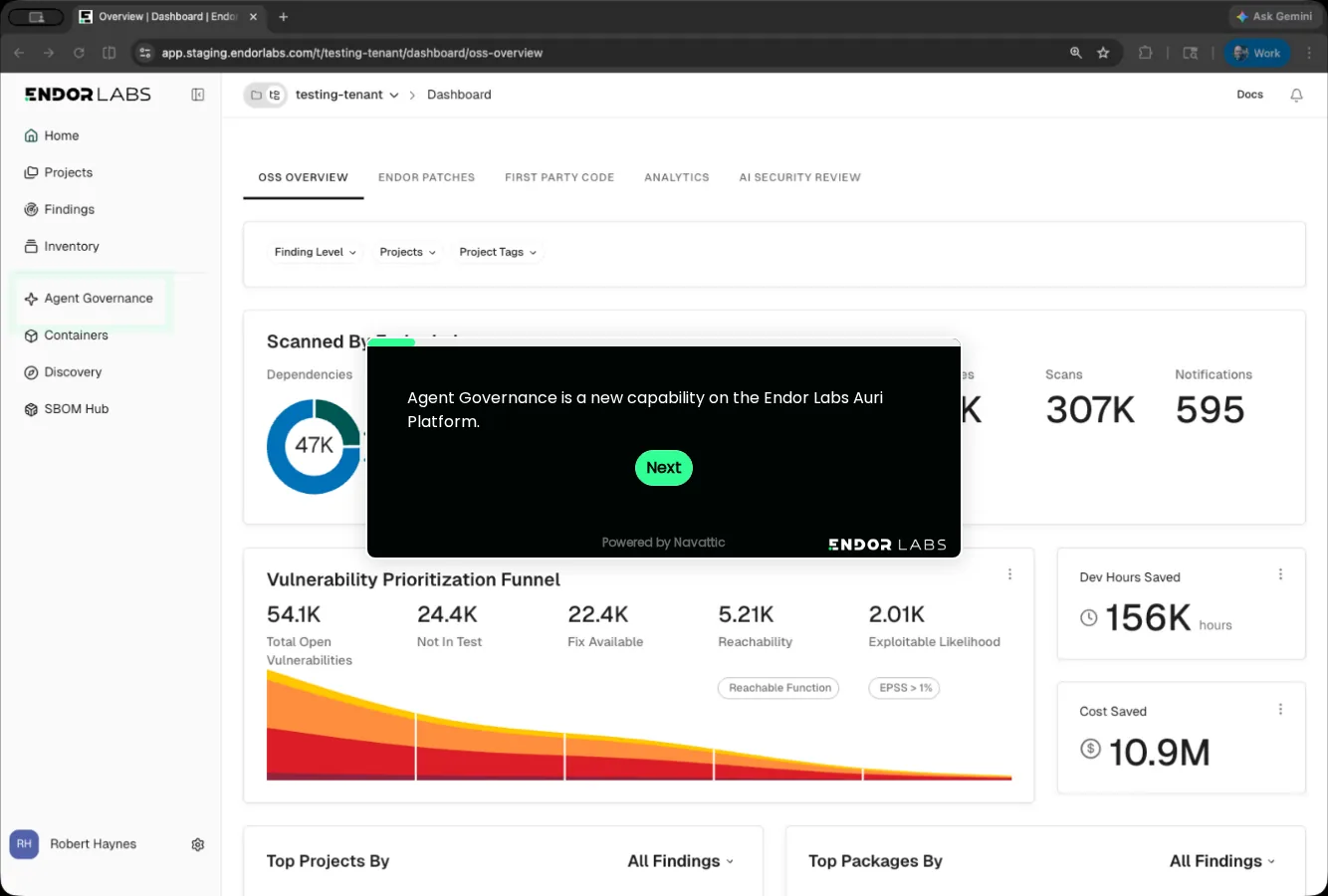Click the Reachable Function chip
1328x896 pixels.
point(778,688)
